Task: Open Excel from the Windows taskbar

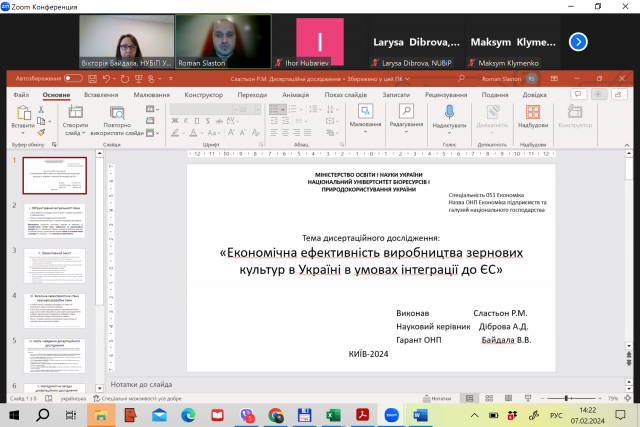Action: pos(333,414)
